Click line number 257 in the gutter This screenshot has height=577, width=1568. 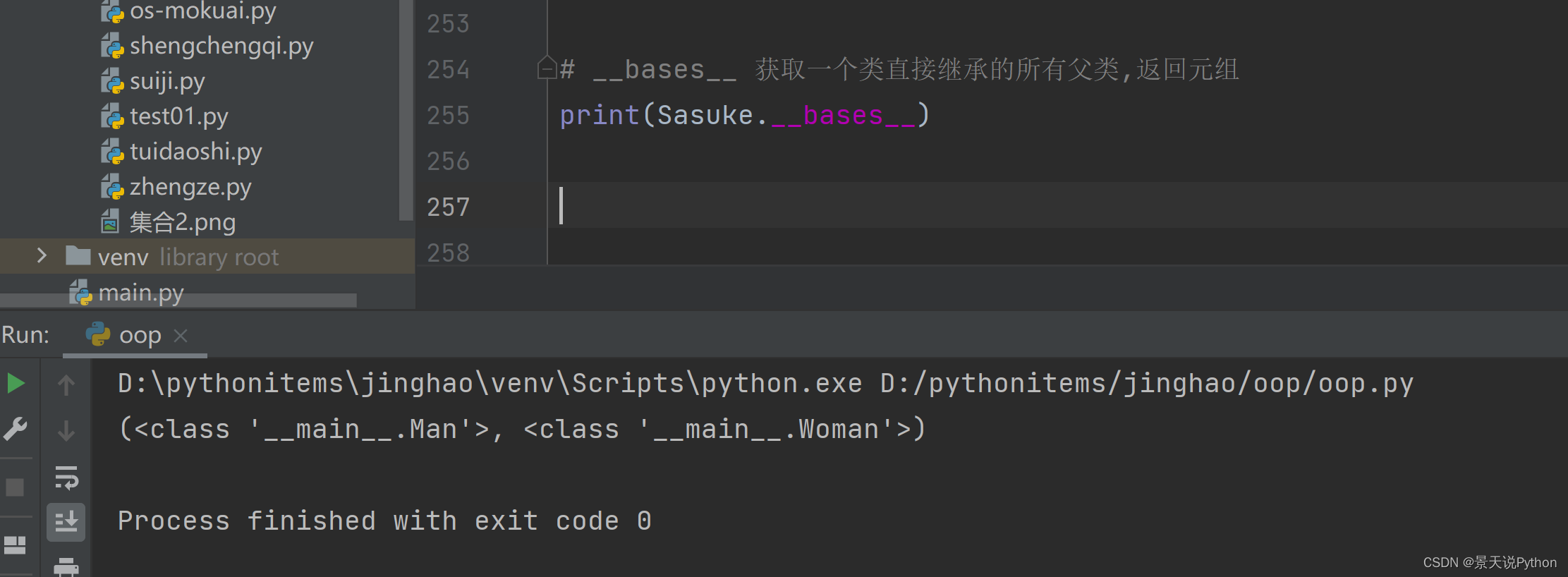448,207
